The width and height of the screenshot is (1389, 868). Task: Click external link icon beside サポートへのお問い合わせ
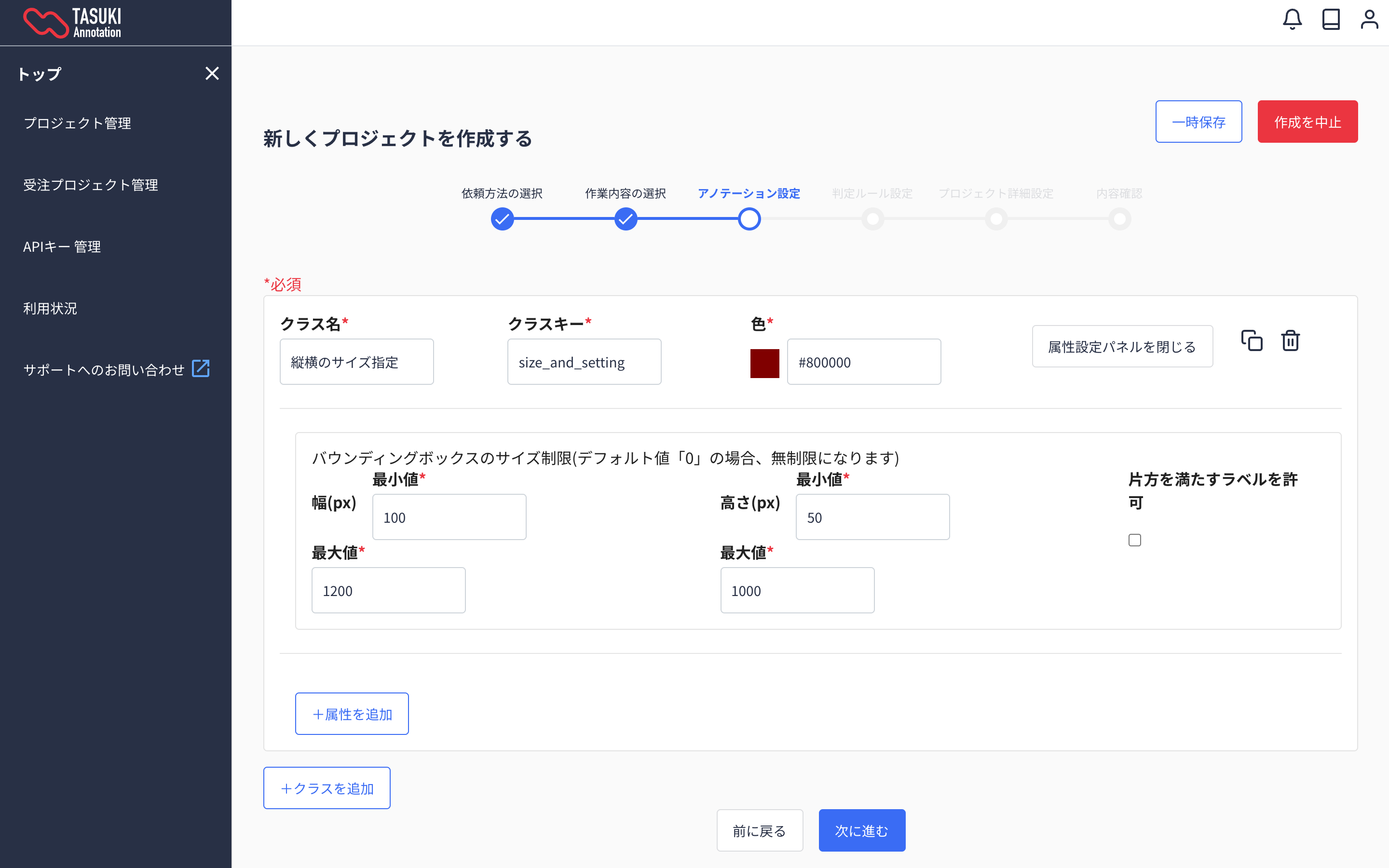tap(201, 368)
